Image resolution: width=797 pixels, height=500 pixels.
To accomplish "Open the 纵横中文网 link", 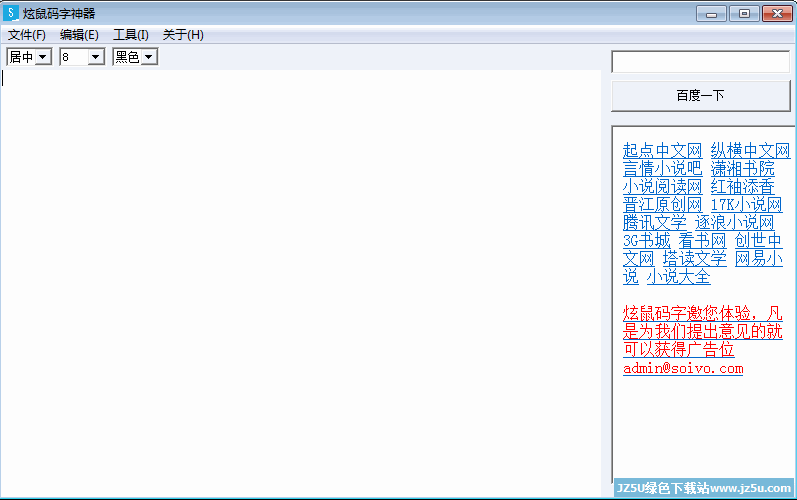I will coord(750,150).
